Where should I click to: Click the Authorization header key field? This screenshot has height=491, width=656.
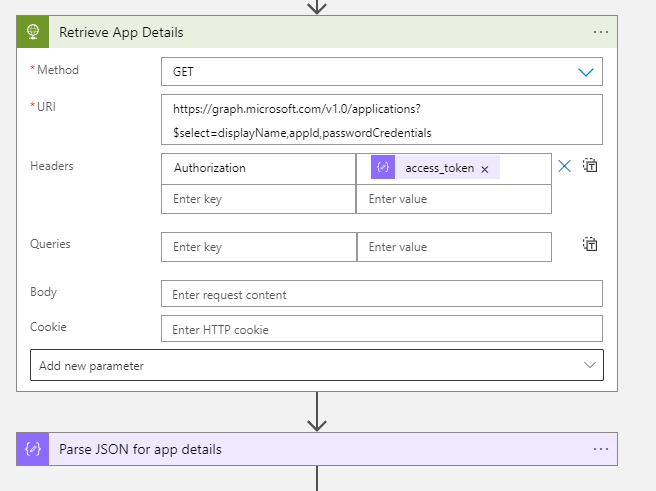[x=258, y=168]
